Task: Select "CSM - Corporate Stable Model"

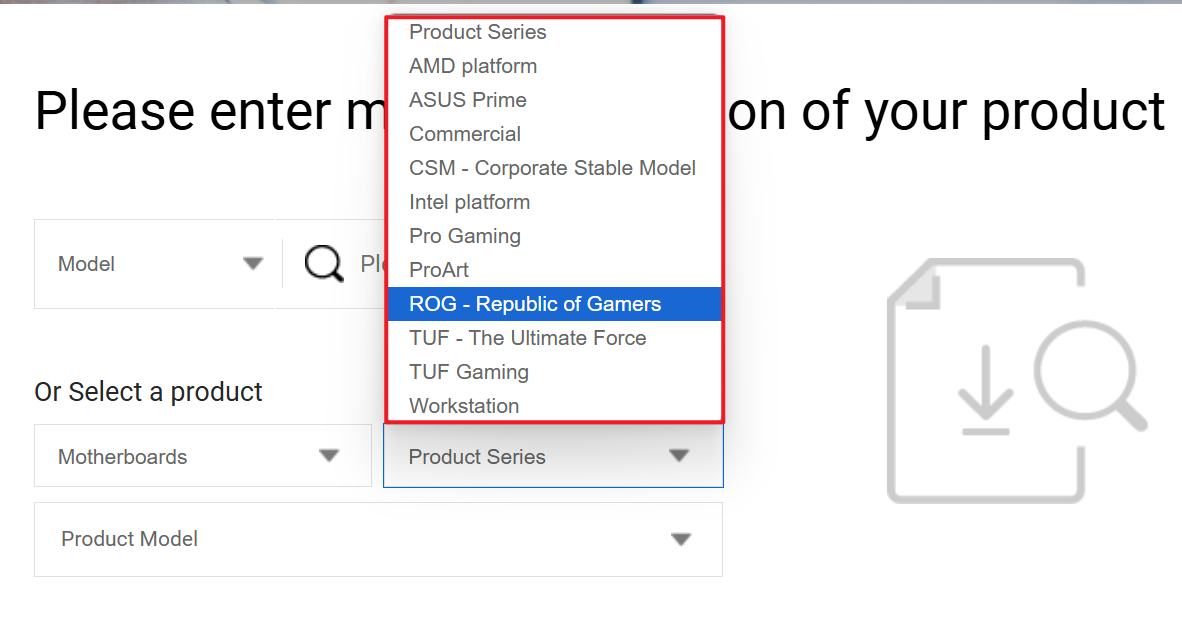Action: [551, 168]
